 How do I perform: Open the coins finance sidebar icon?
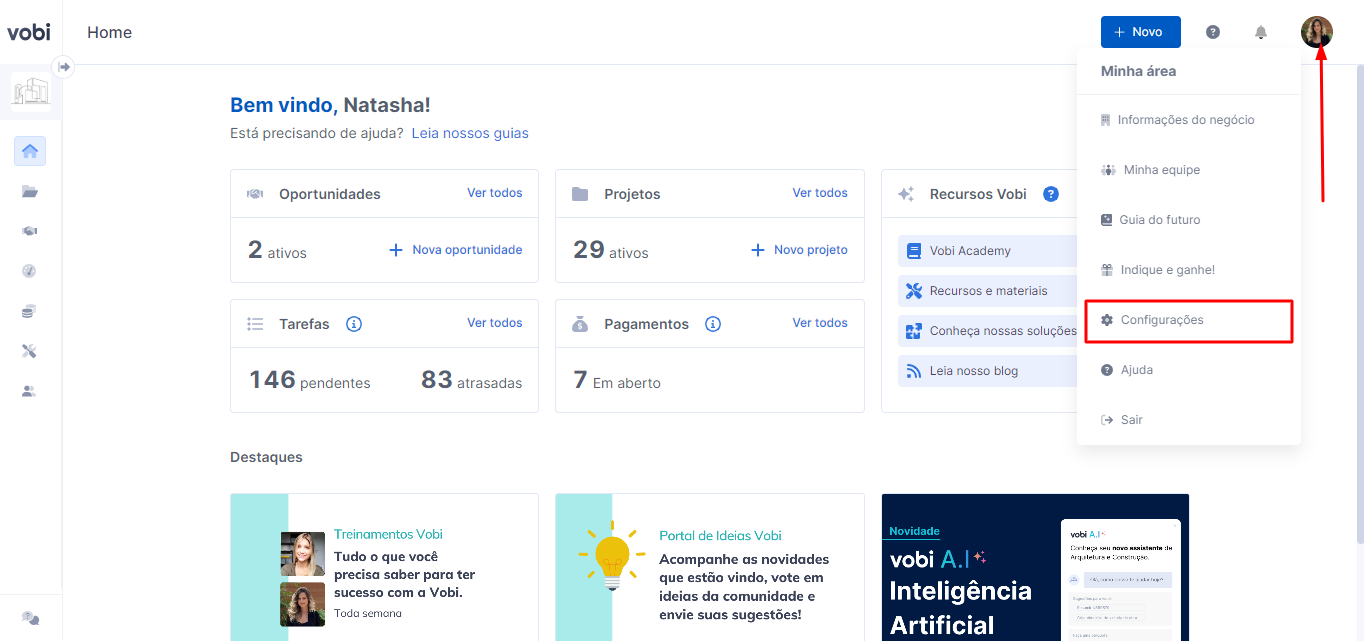(x=30, y=311)
